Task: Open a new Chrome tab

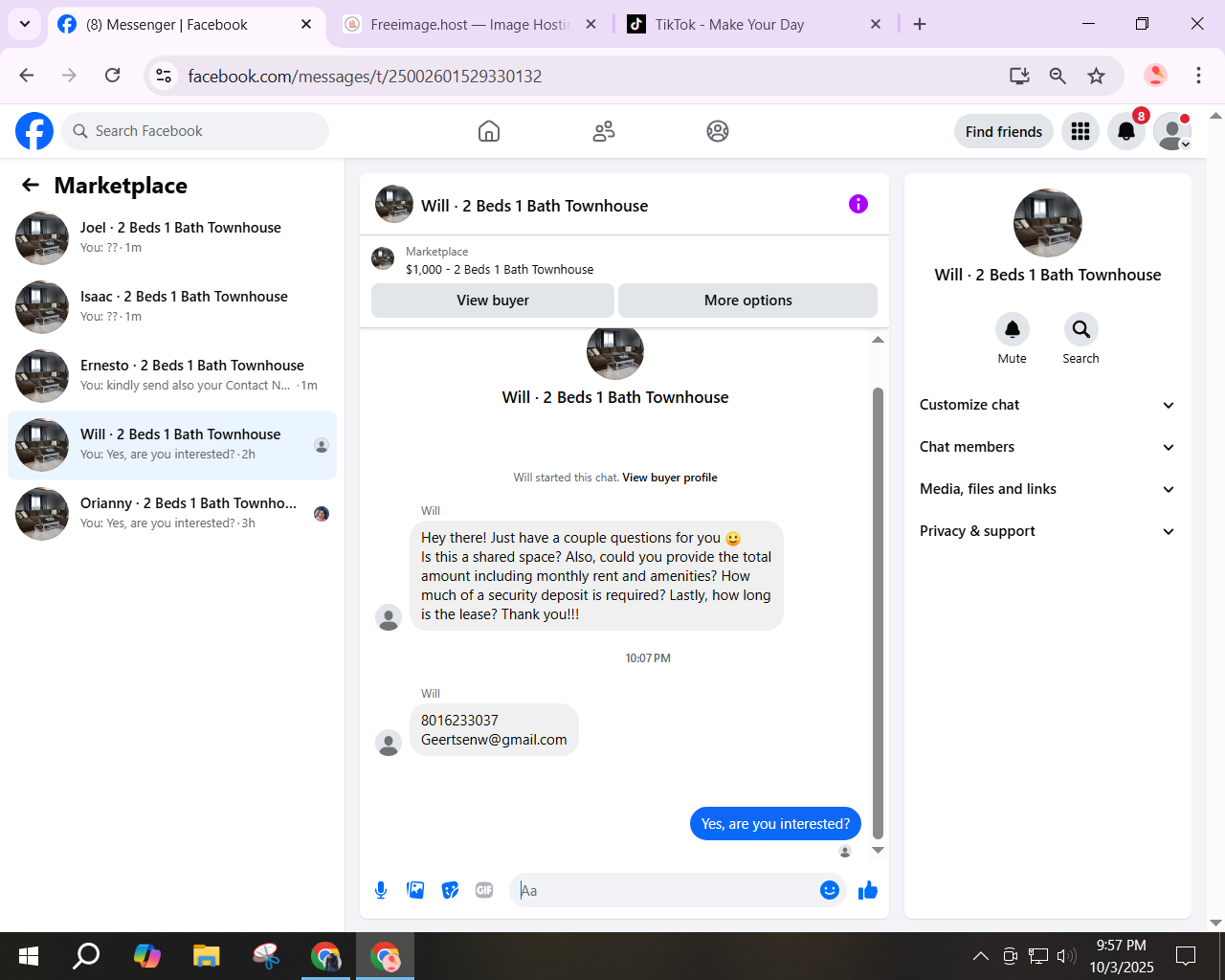Action: (920, 24)
